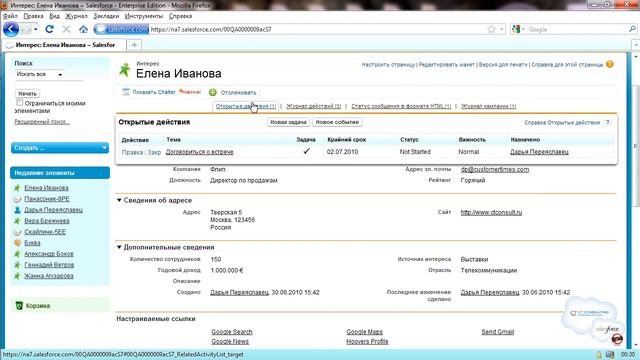The image size is (640, 360).
Task: Click the Начать search button
Action: coord(27,93)
